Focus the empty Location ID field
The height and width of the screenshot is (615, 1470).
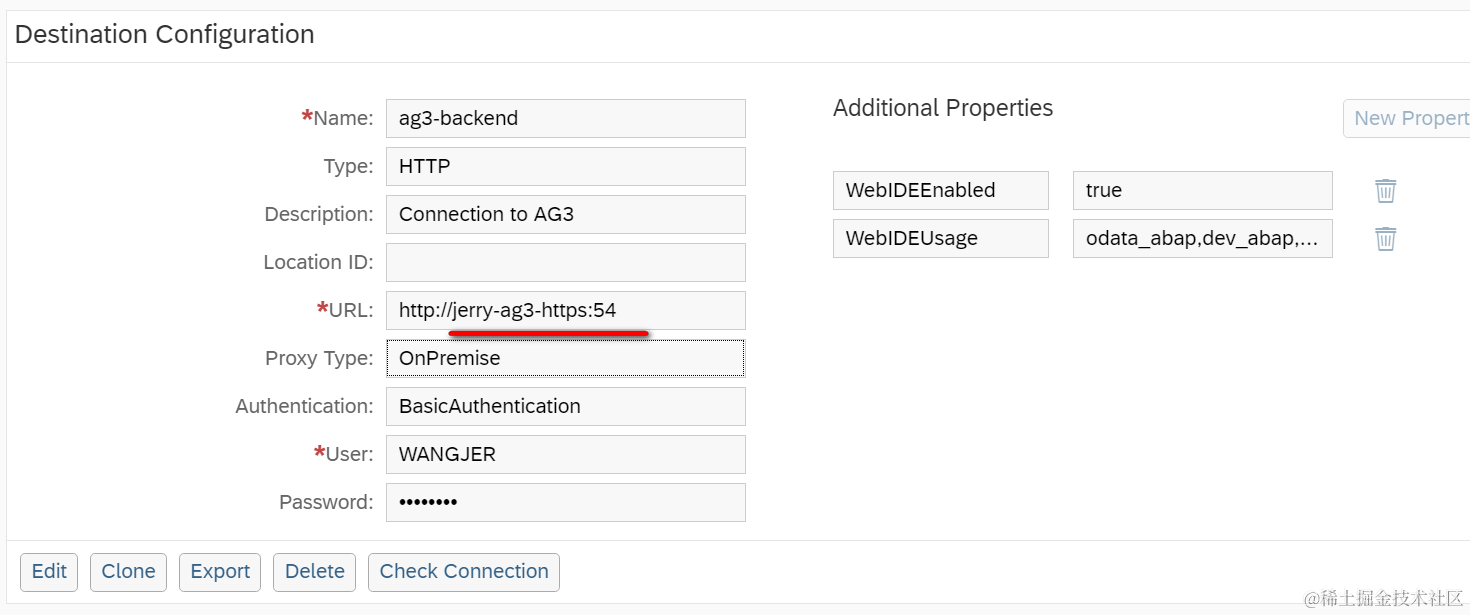coord(565,262)
